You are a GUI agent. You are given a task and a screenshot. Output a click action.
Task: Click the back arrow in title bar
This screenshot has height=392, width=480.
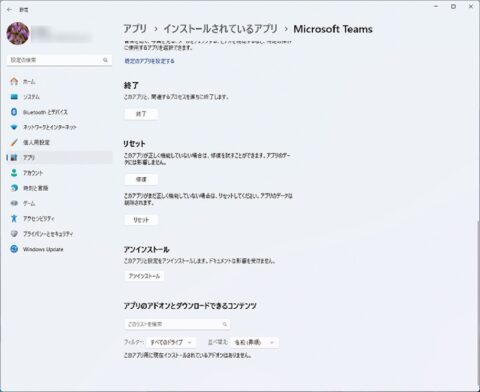tap(9, 10)
